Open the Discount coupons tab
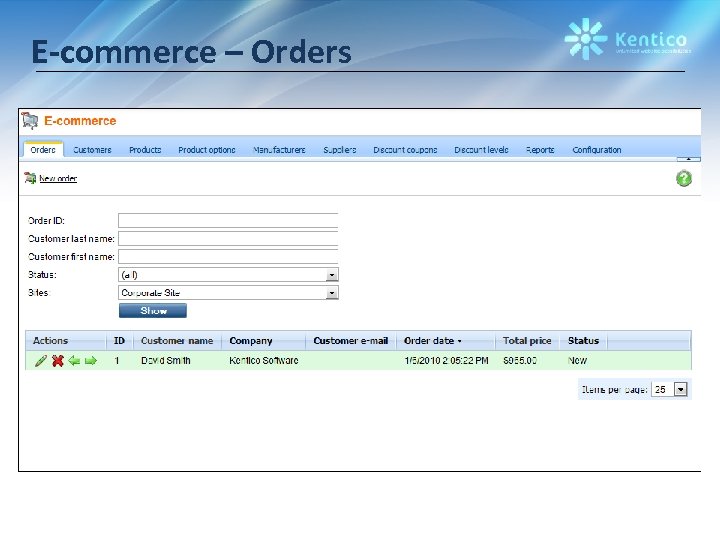This screenshot has width=720, height=540. pos(405,150)
